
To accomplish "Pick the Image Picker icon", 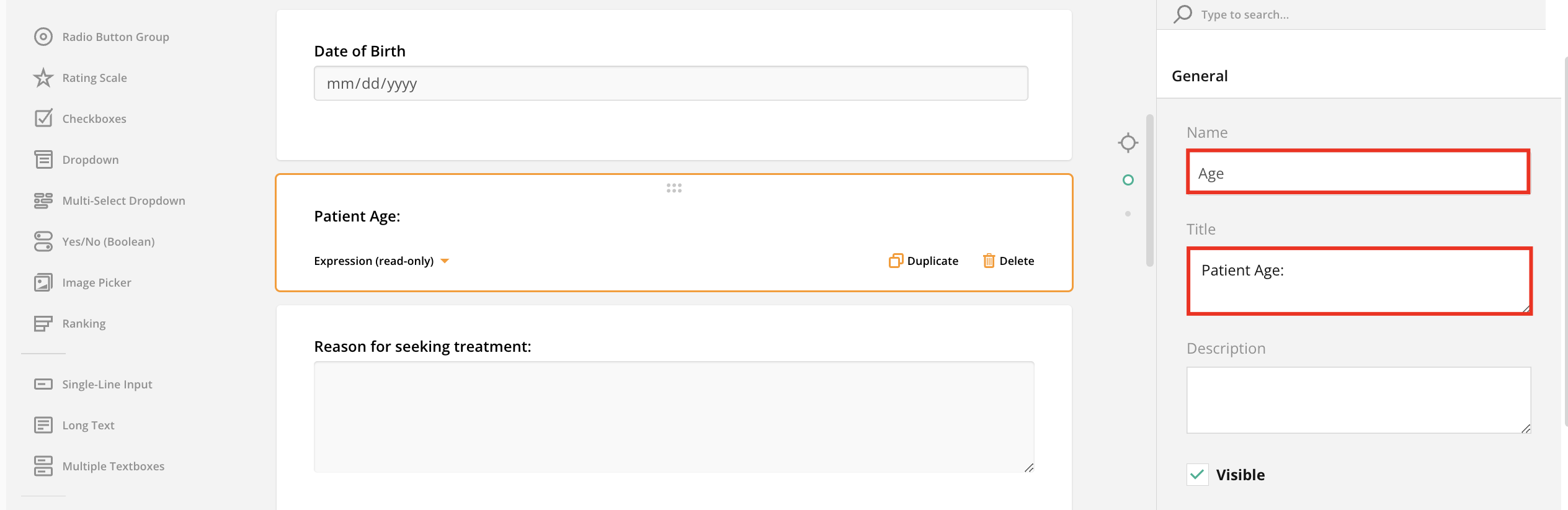I will [43, 283].
